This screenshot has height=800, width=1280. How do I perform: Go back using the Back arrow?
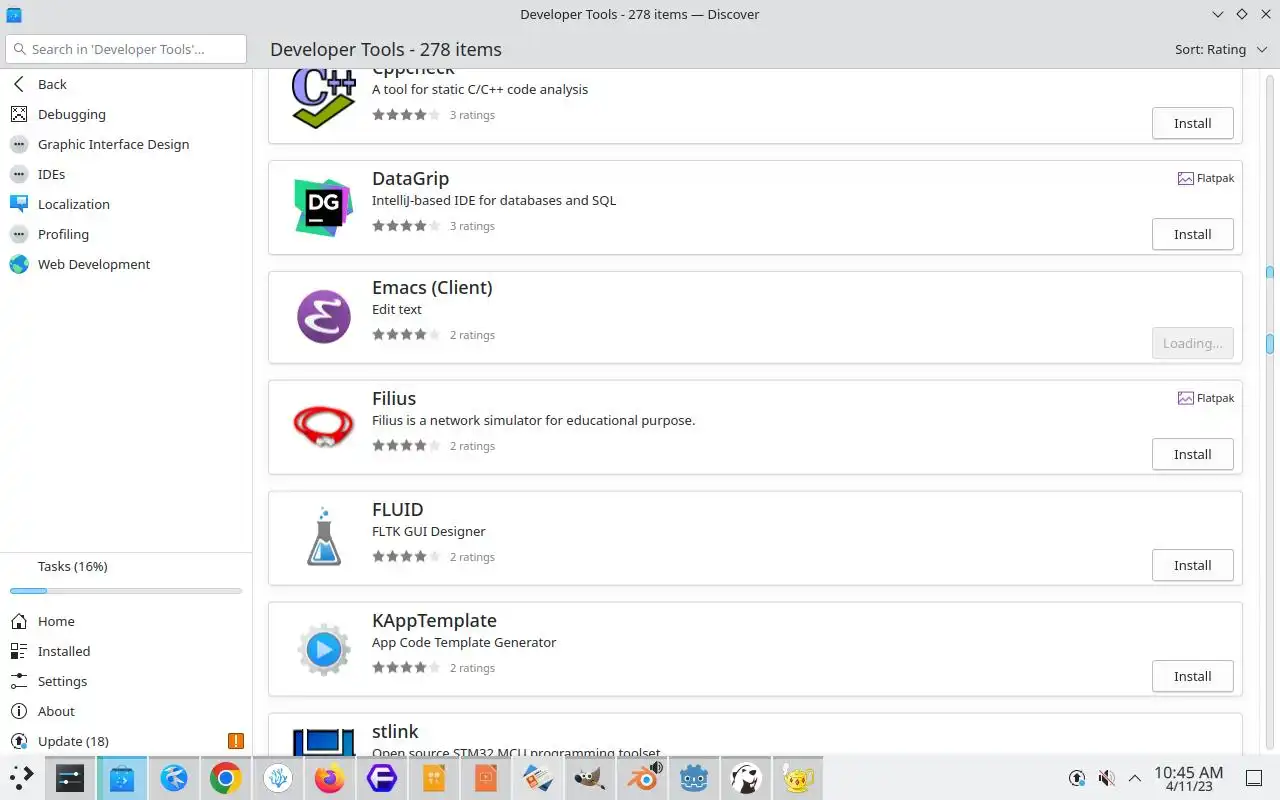(18, 84)
